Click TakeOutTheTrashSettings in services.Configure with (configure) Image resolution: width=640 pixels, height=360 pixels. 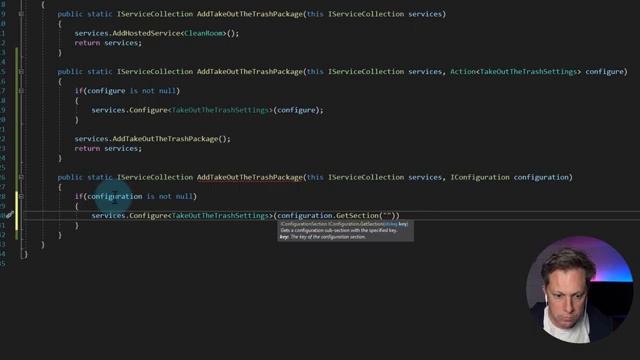[x=220, y=110]
